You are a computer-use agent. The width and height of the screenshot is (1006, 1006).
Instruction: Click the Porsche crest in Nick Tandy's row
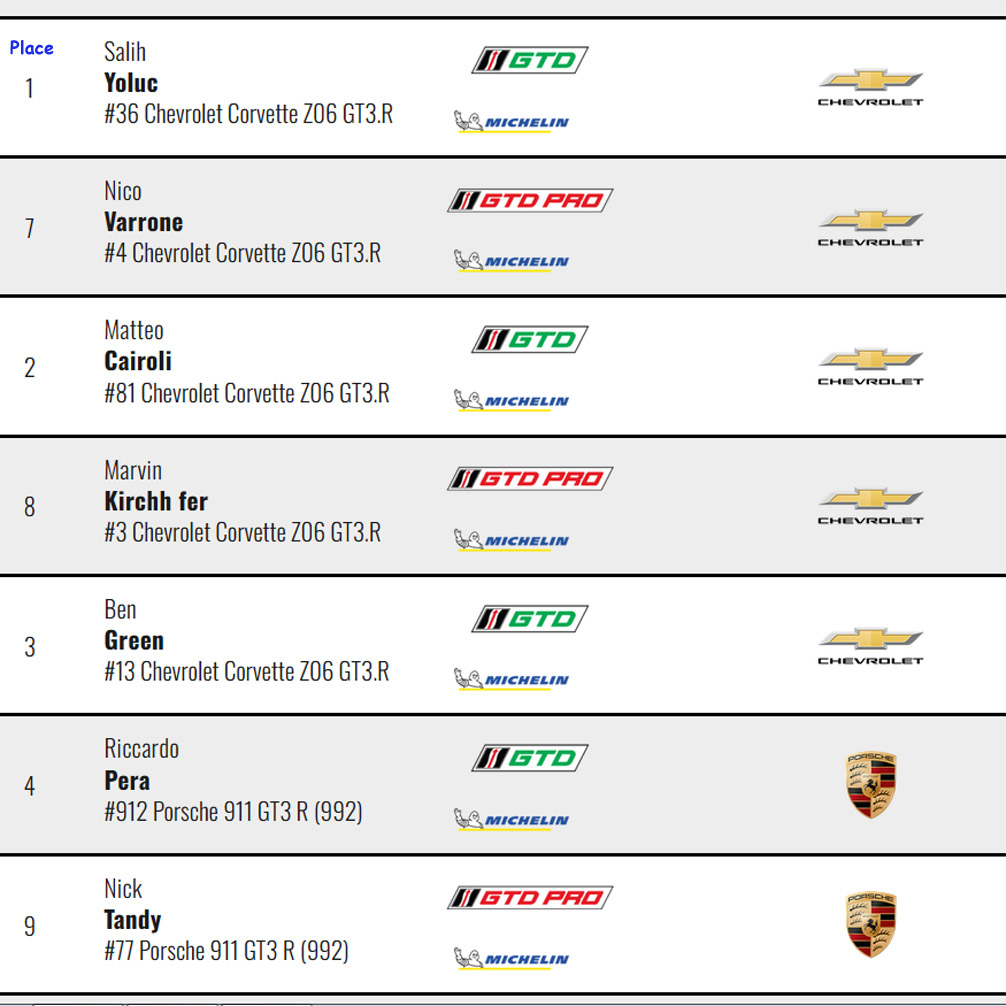tap(871, 924)
